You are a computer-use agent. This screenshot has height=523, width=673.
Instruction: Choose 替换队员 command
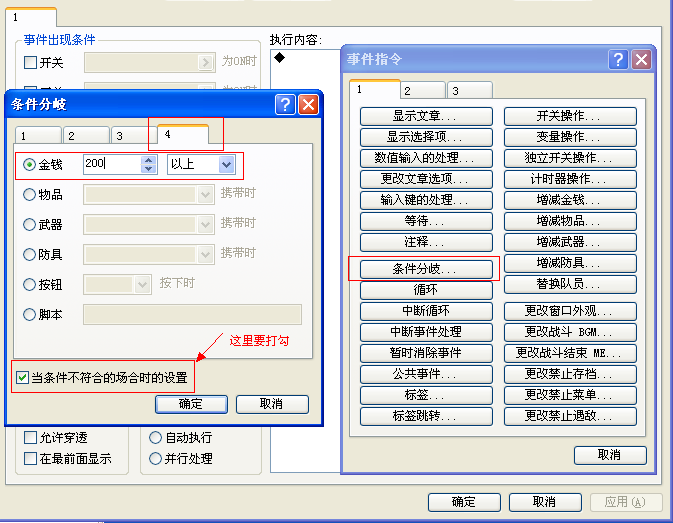[x=570, y=284]
